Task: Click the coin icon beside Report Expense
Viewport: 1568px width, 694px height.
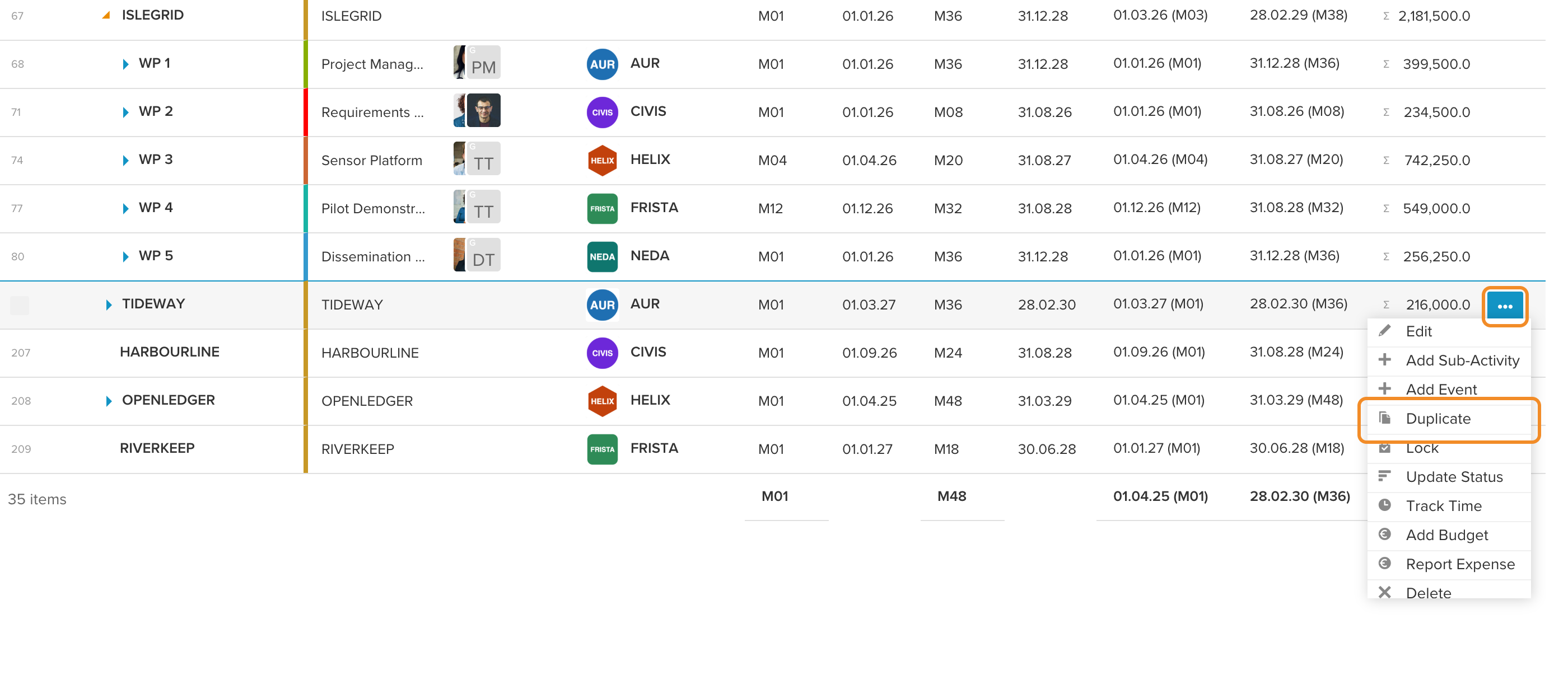Action: (x=1384, y=563)
